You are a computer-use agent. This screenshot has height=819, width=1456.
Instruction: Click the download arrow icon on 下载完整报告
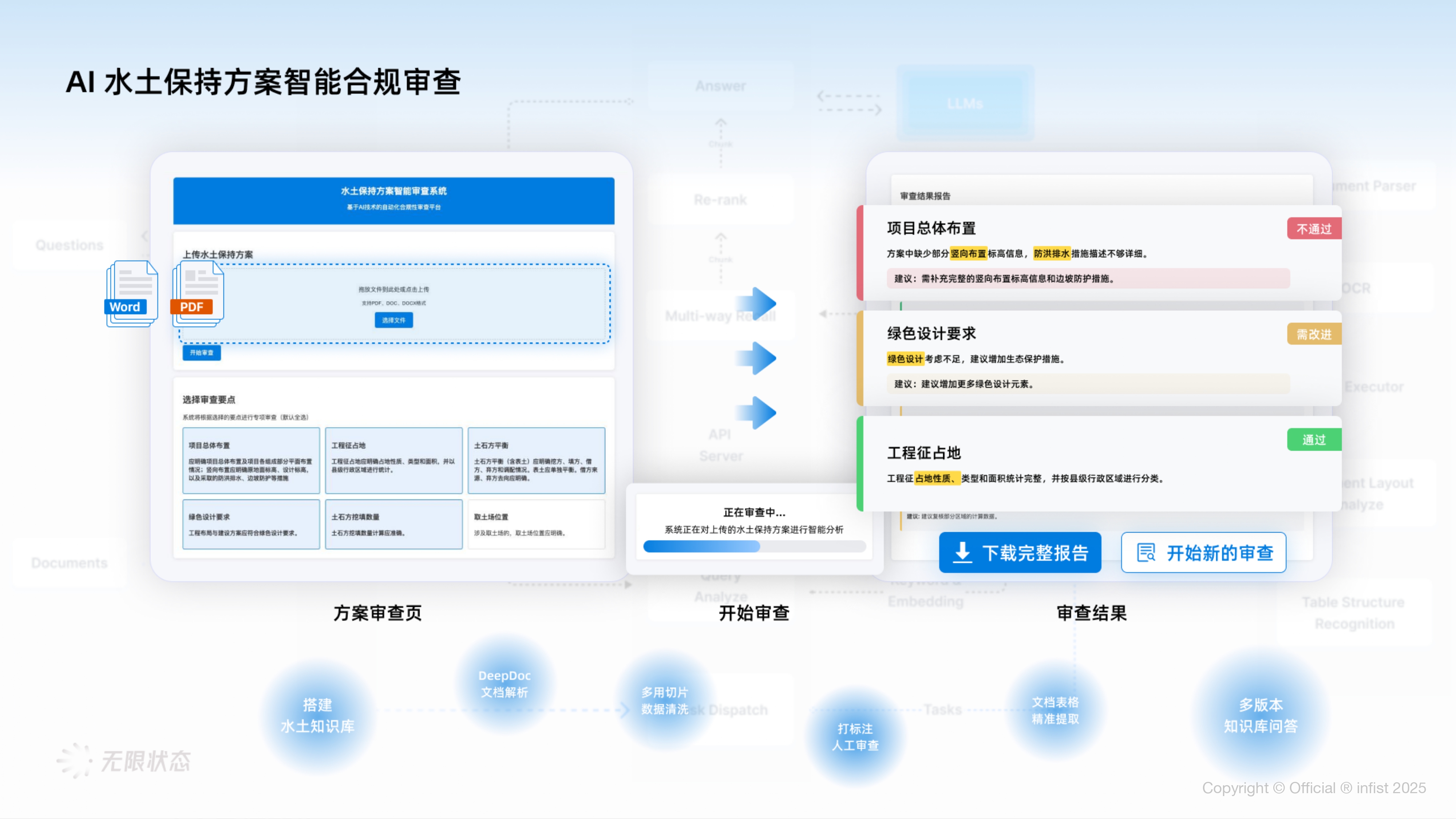pos(962,552)
